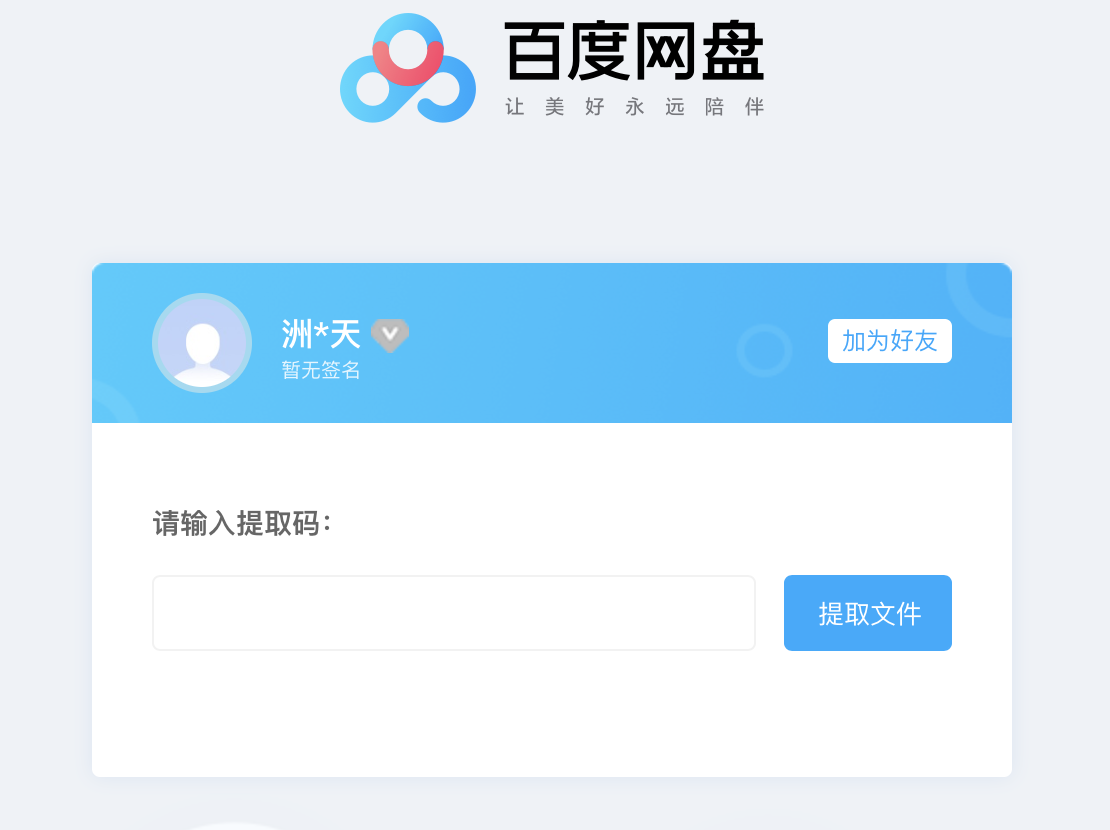
Task: Click the slogan 让美好永远陪伴
Action: (634, 107)
